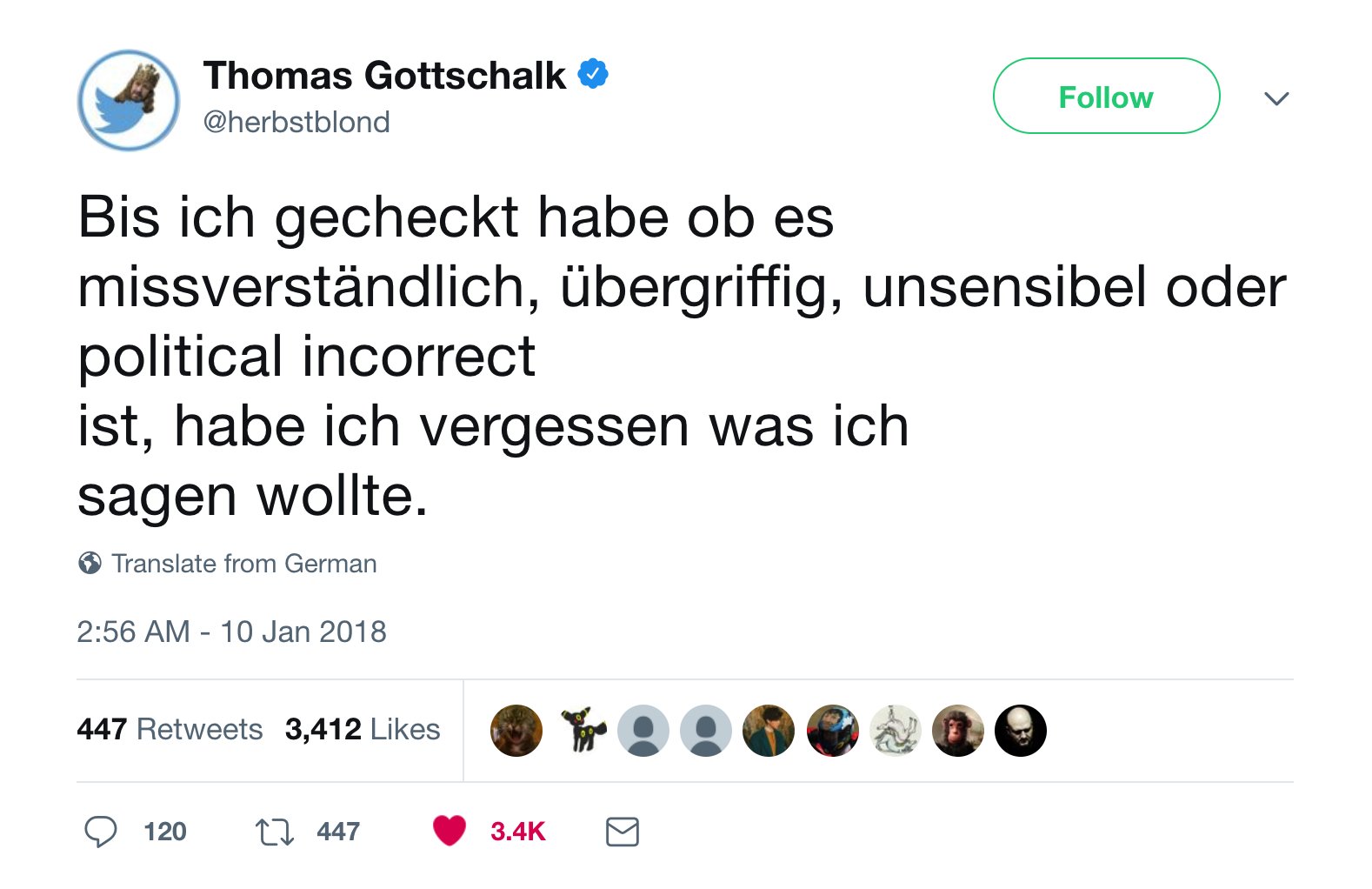Toggle the red heart like icon
Viewport: 1372px width, 889px height.
[x=450, y=831]
